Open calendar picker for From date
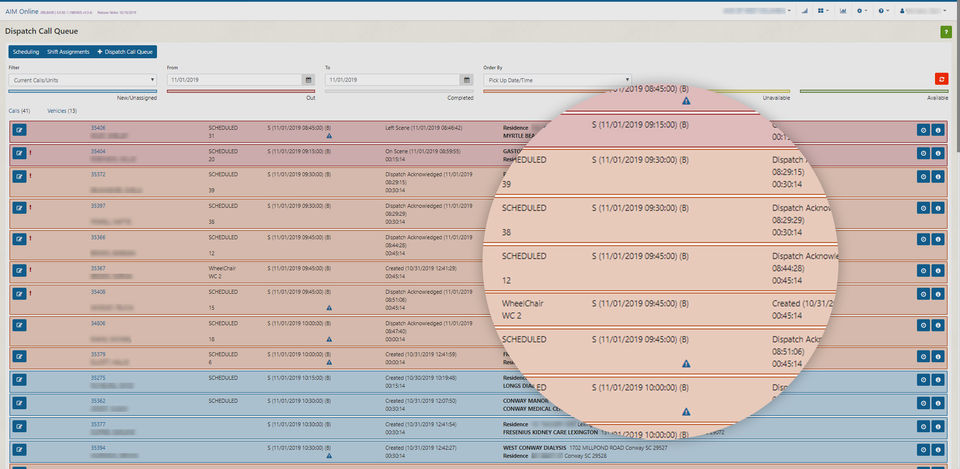 [x=309, y=80]
